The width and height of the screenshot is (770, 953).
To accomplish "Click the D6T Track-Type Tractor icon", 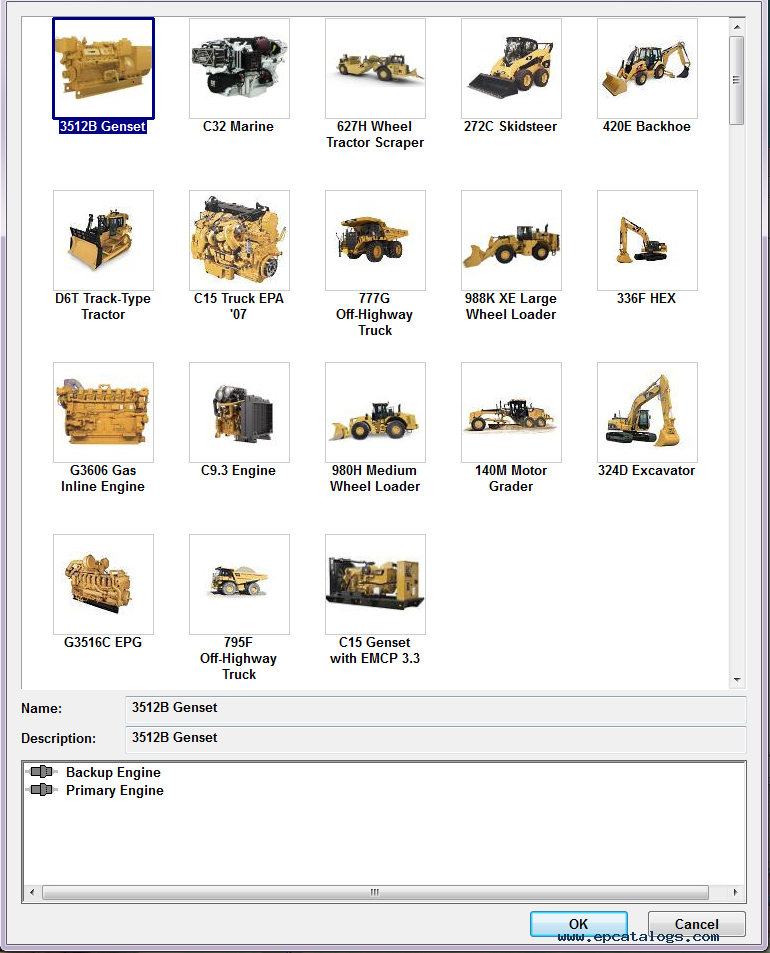I will coord(103,241).
